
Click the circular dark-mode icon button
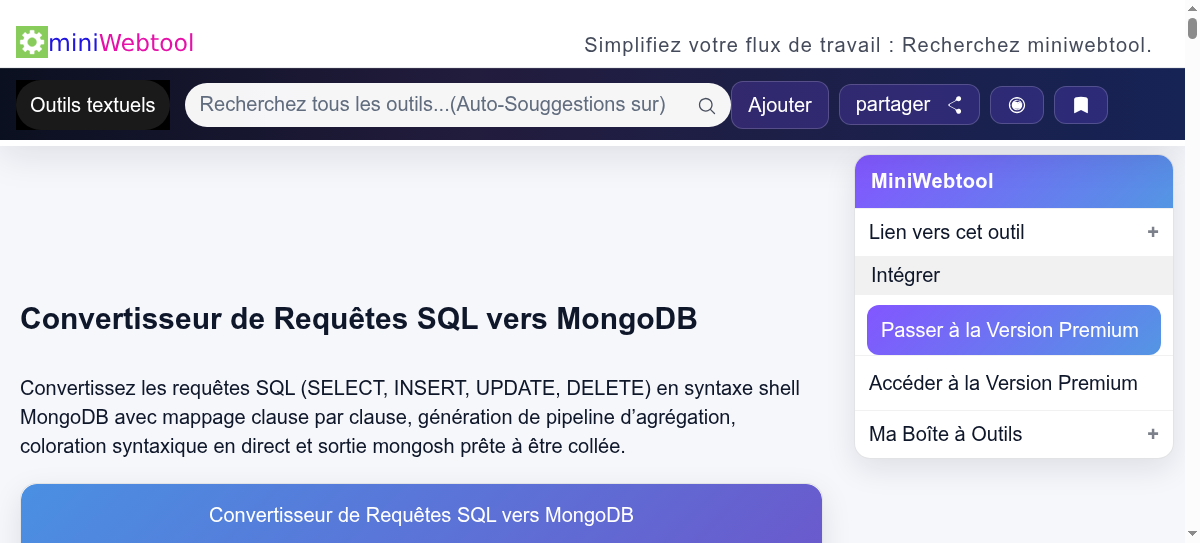[1017, 105]
